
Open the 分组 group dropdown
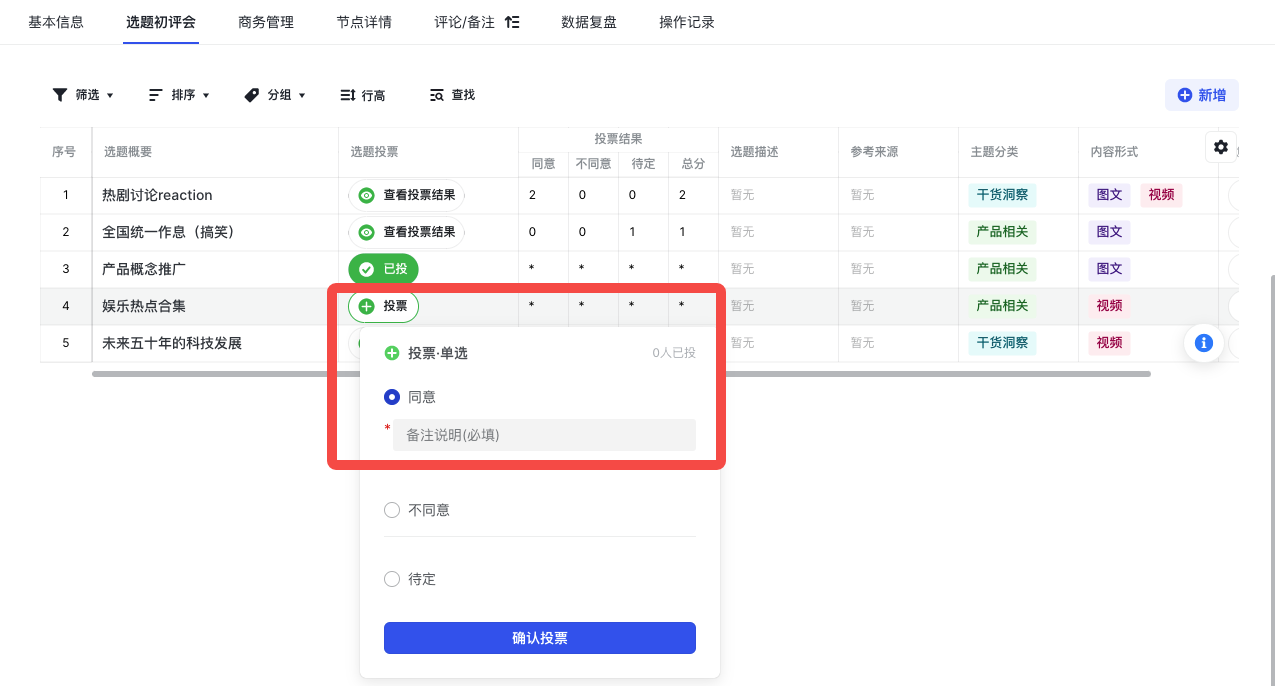275,95
